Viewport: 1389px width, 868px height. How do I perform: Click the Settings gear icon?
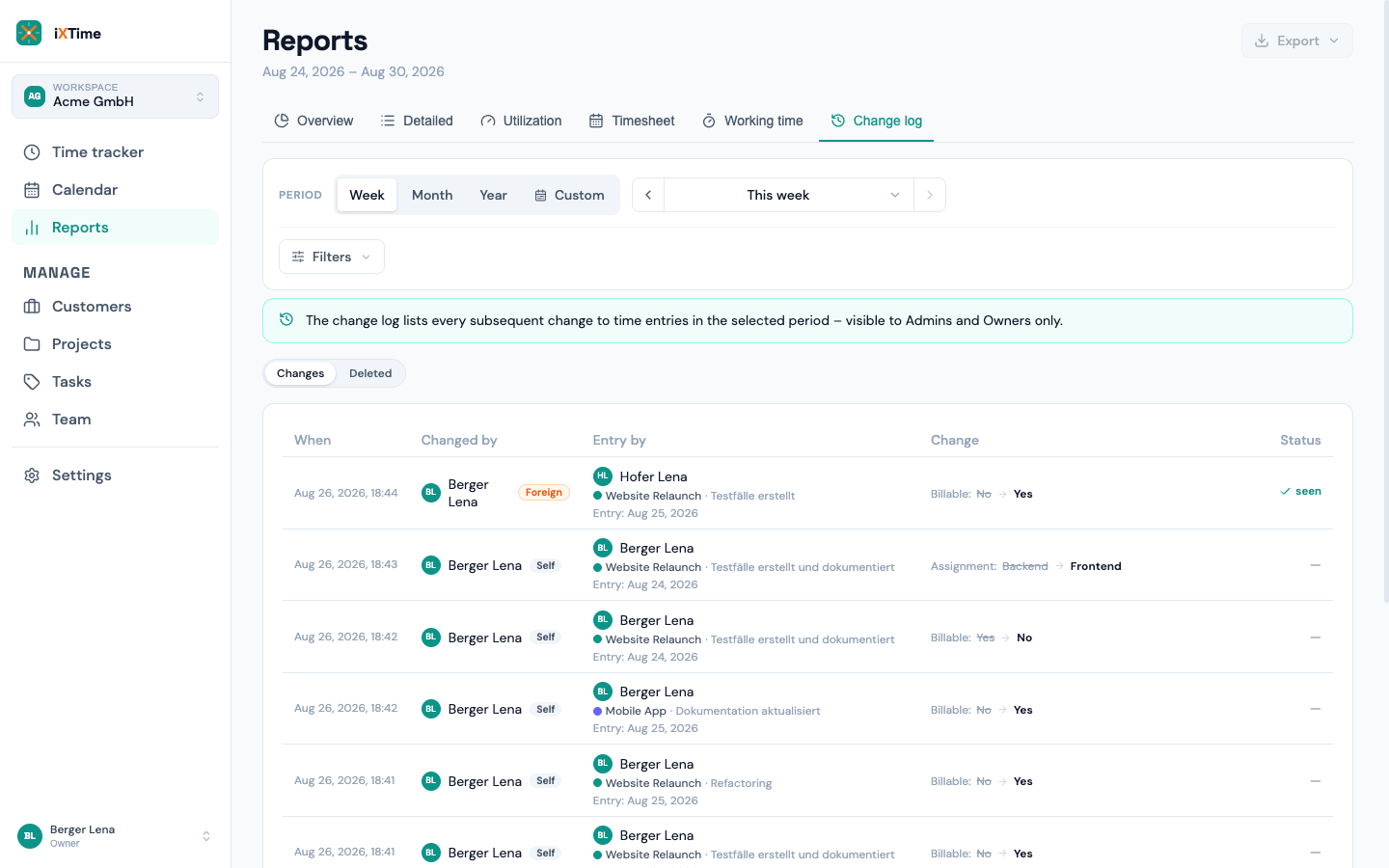(x=32, y=475)
